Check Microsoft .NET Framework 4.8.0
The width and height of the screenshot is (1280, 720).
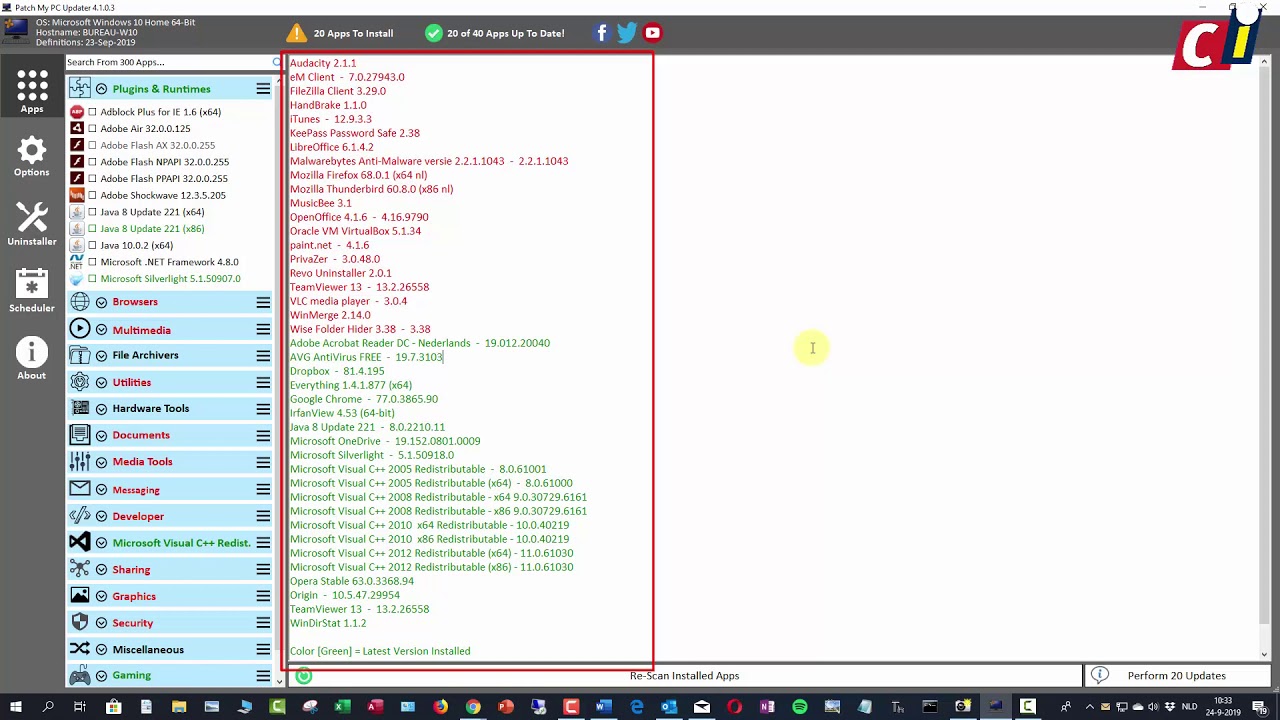click(92, 262)
